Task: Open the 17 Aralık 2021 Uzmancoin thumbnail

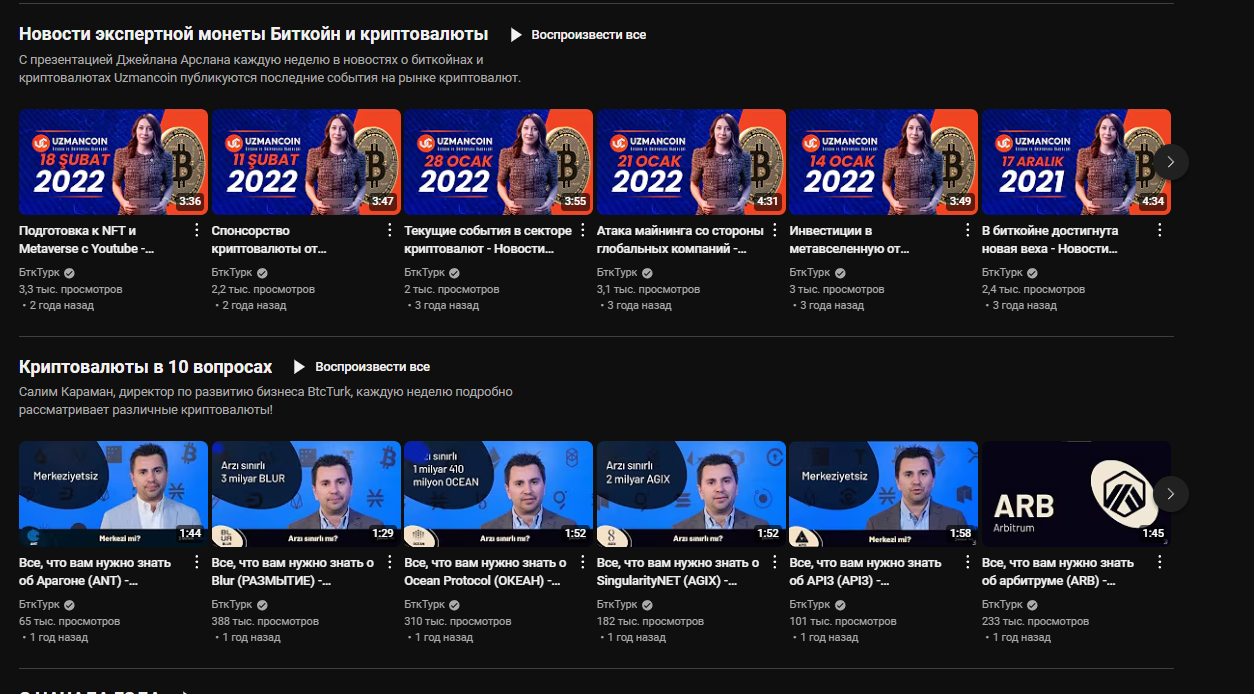Action: [x=1076, y=162]
